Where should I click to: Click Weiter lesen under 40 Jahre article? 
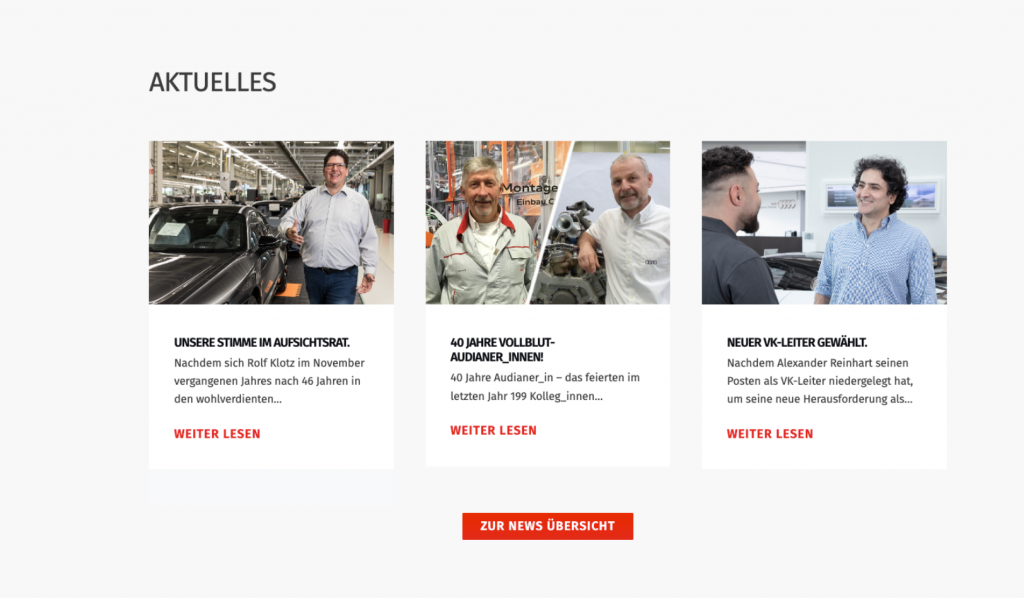pyautogui.click(x=493, y=430)
